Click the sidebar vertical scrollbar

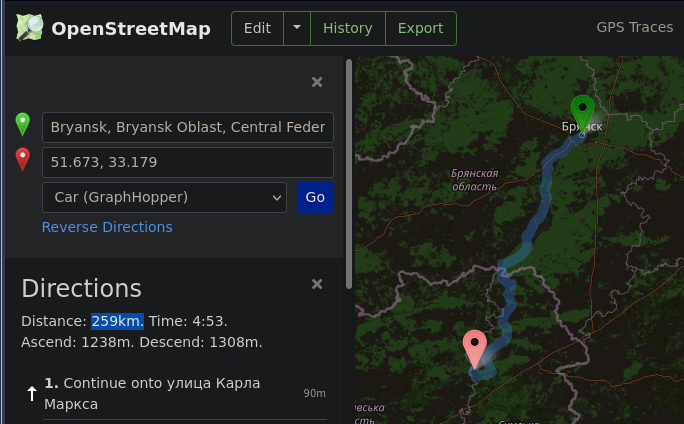349,170
